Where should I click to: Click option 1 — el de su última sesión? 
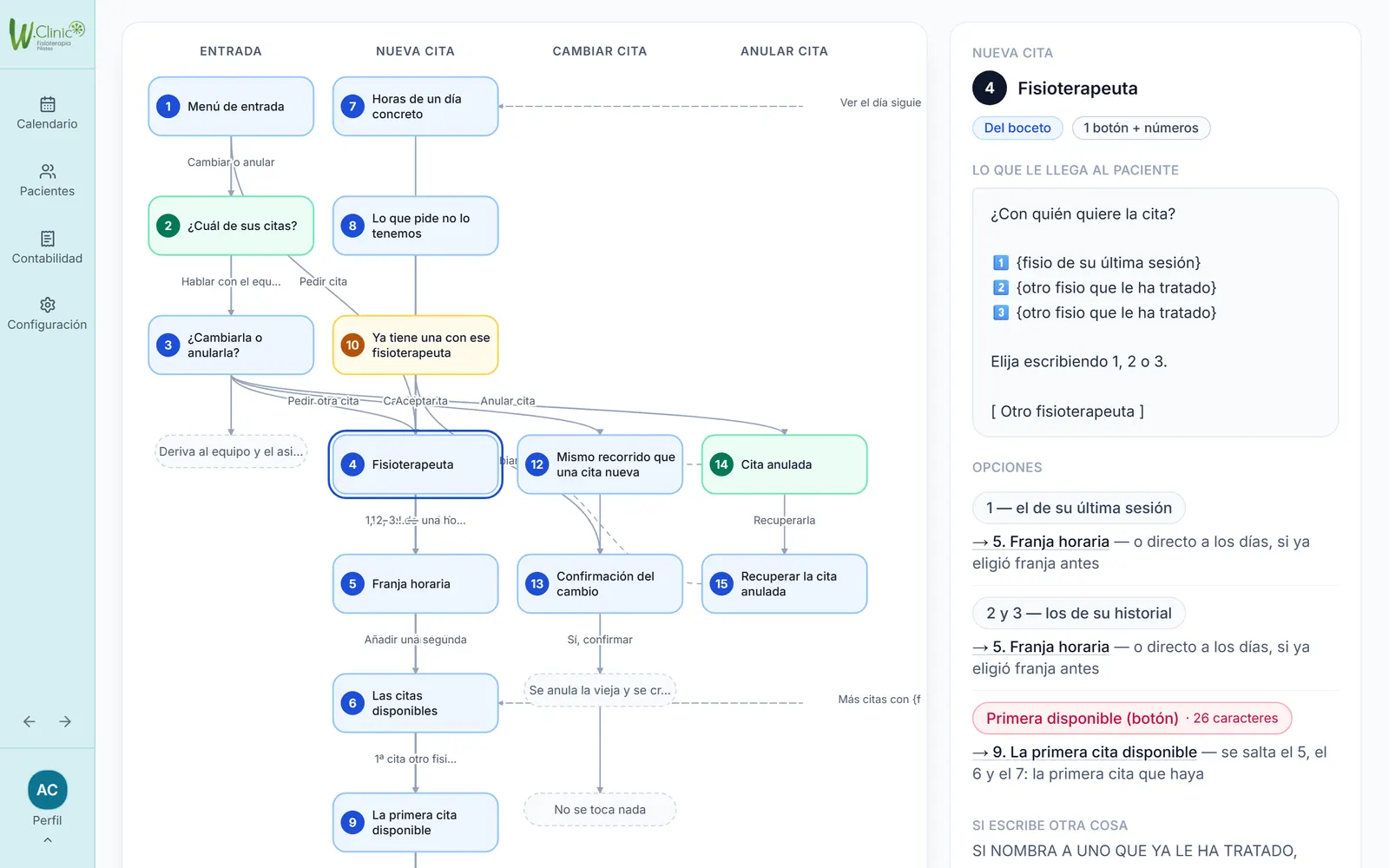(1079, 508)
